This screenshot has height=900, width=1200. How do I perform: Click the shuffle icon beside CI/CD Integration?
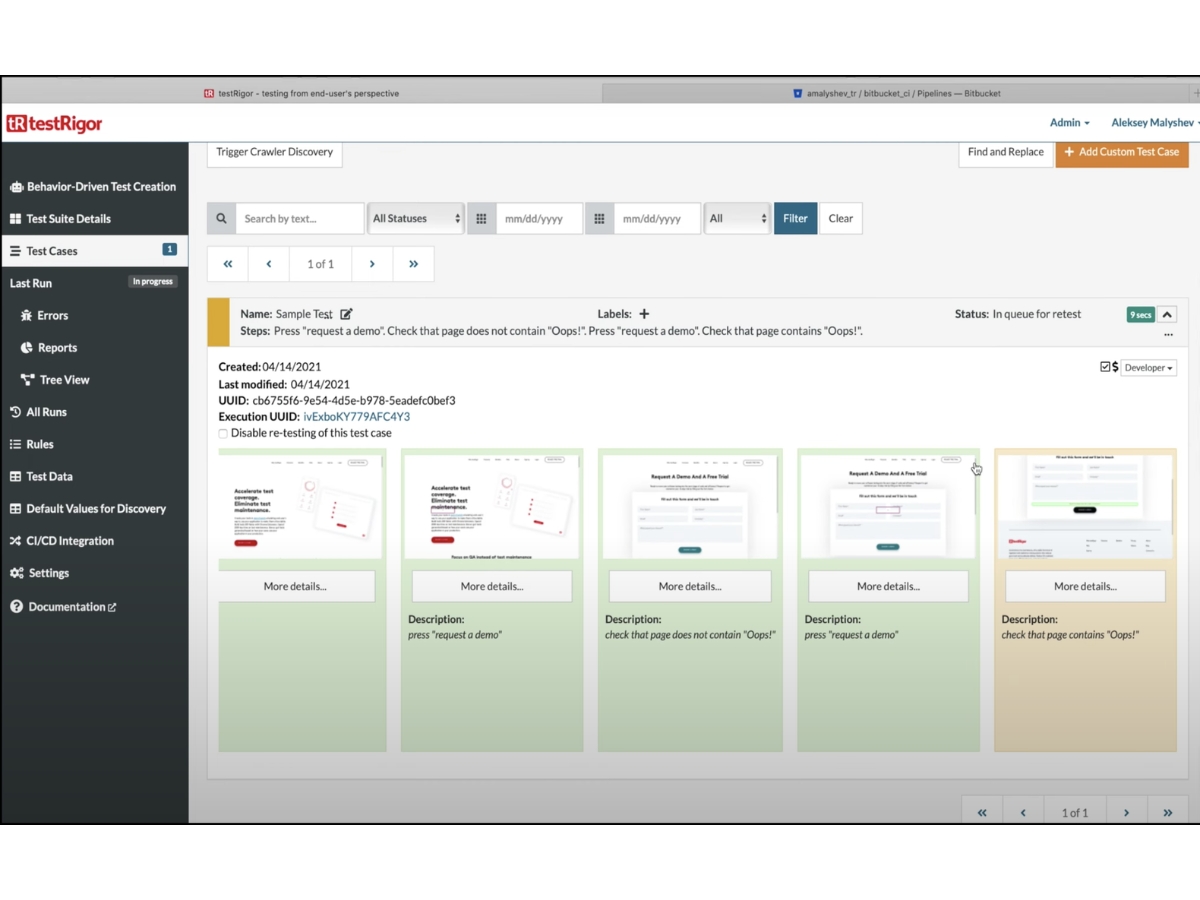(x=16, y=541)
